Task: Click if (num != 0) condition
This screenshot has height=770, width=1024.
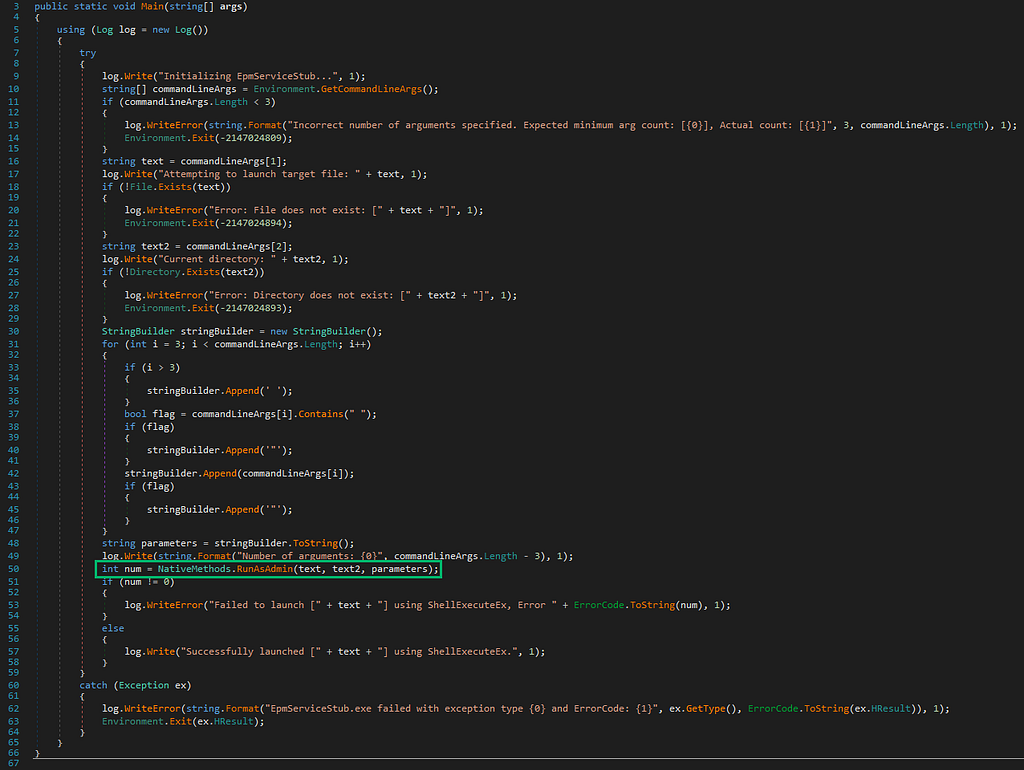Action: point(138,581)
